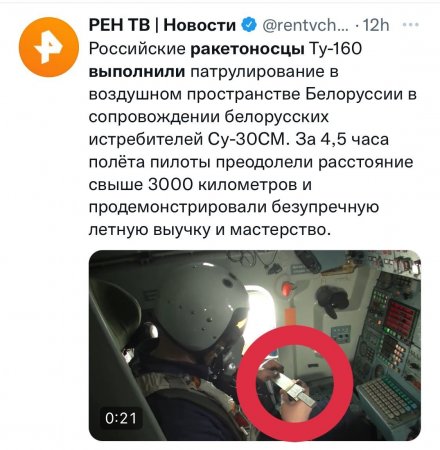This screenshot has height=450, width=440.
Task: Click the pilot's white helmet in the video
Action: (202, 305)
